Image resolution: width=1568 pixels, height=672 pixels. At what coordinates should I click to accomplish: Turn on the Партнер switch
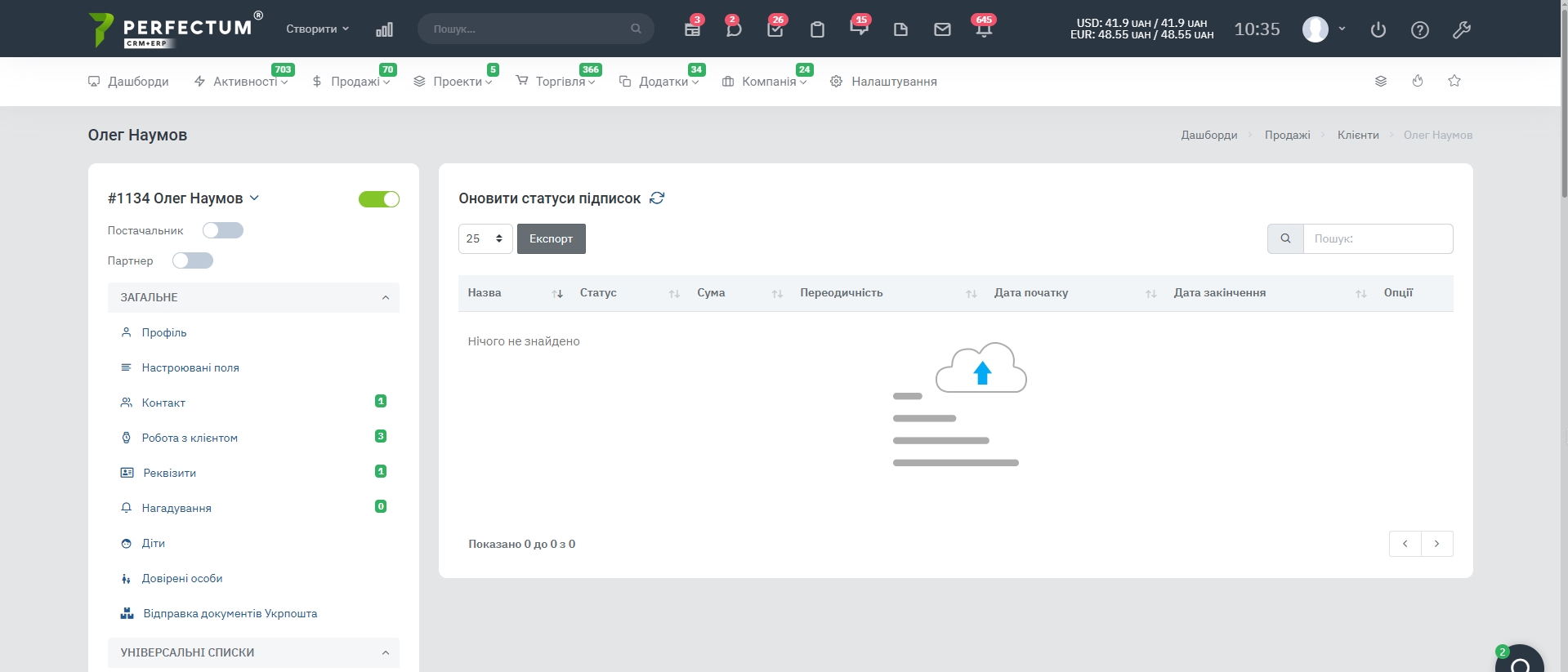193,260
